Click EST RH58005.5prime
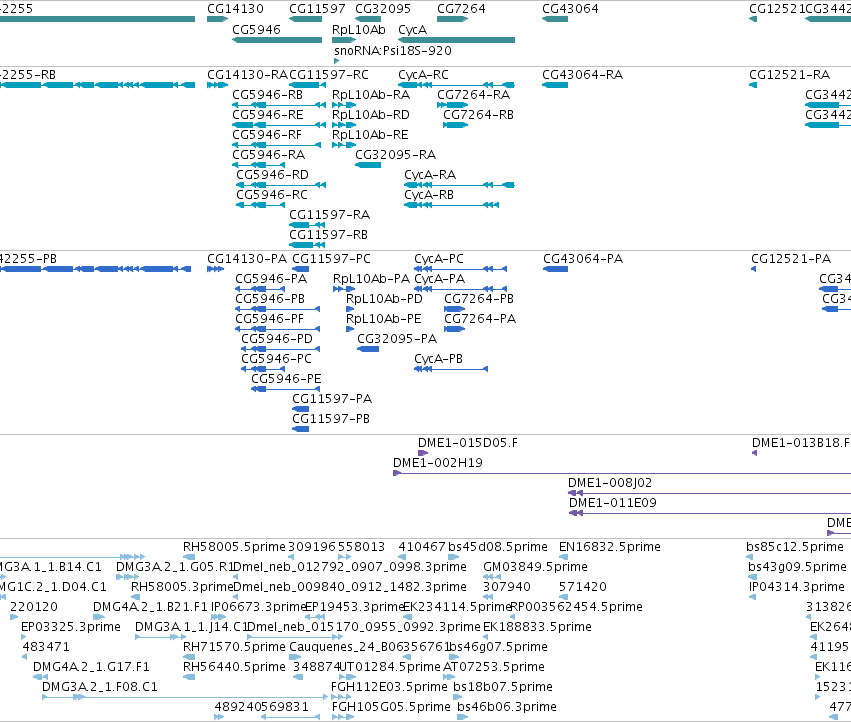The image size is (851, 722). [234, 547]
